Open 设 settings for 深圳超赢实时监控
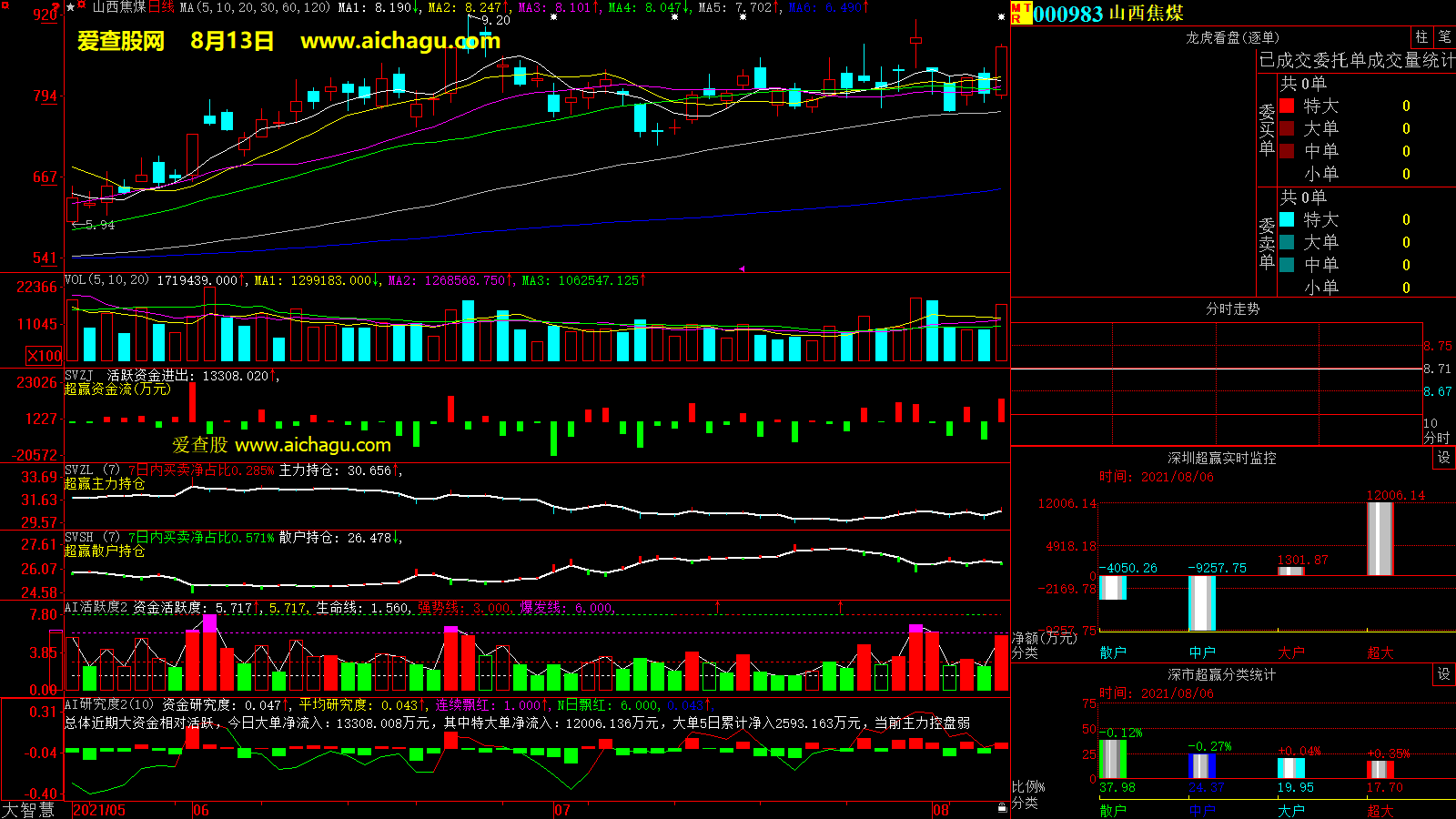 pyautogui.click(x=1443, y=458)
